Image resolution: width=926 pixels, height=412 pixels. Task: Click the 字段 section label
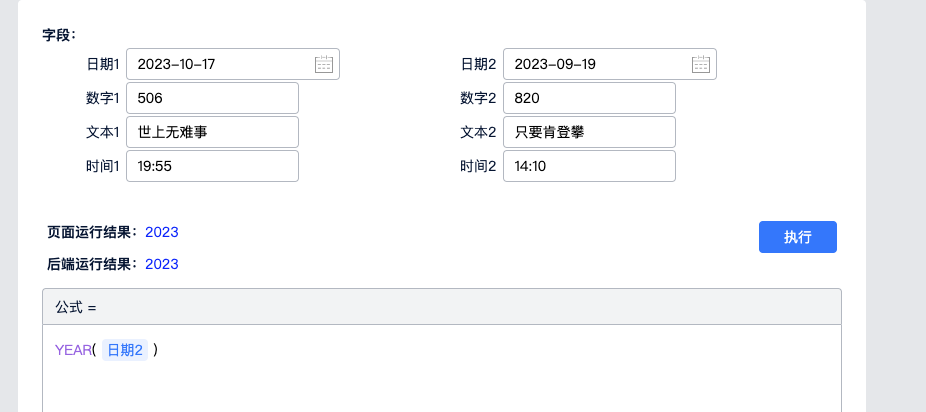pos(59,35)
